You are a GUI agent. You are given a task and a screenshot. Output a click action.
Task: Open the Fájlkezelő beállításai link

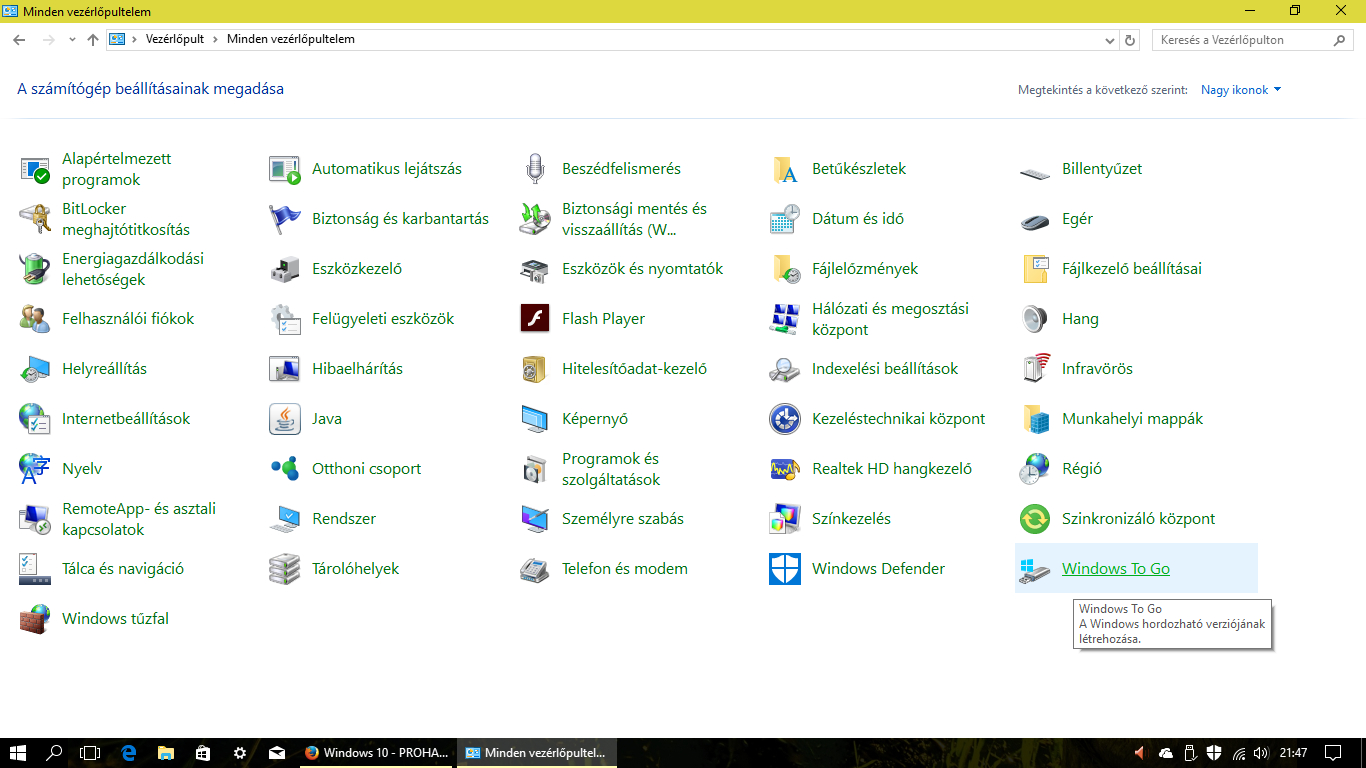(1132, 269)
